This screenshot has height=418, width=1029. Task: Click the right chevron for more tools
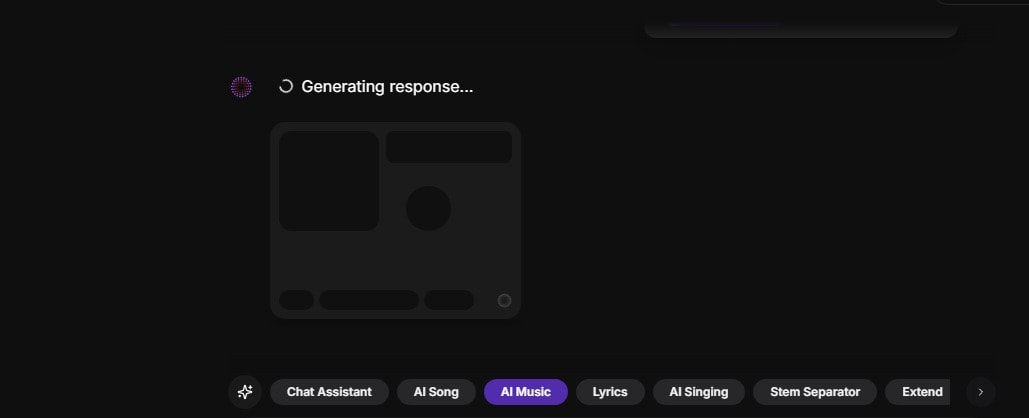click(981, 392)
